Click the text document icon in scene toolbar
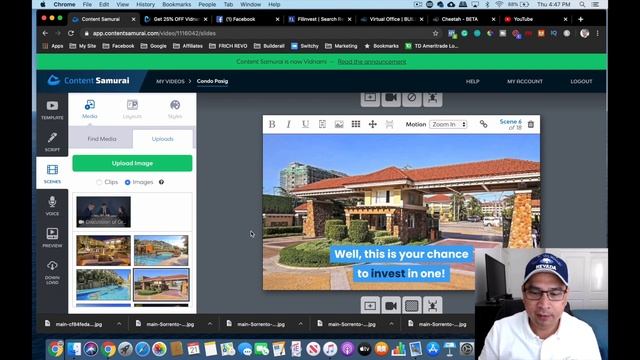The height and width of the screenshot is (360, 640). (x=322, y=124)
